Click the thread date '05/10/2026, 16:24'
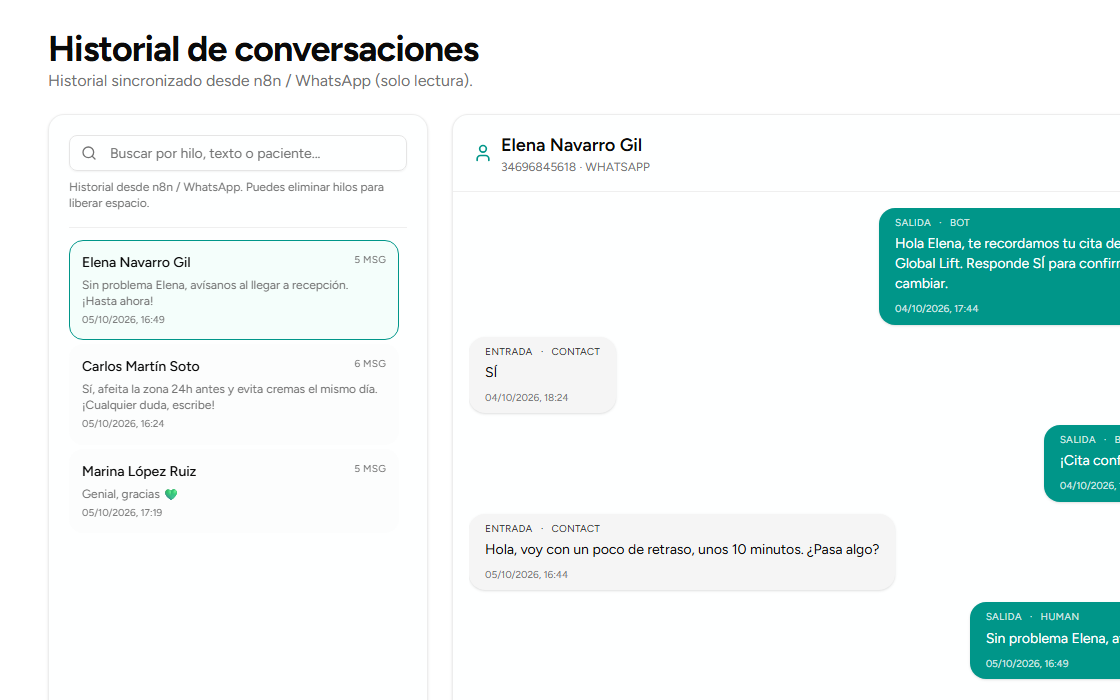Screen dimensions: 1120x700 pyautogui.click(x=123, y=424)
